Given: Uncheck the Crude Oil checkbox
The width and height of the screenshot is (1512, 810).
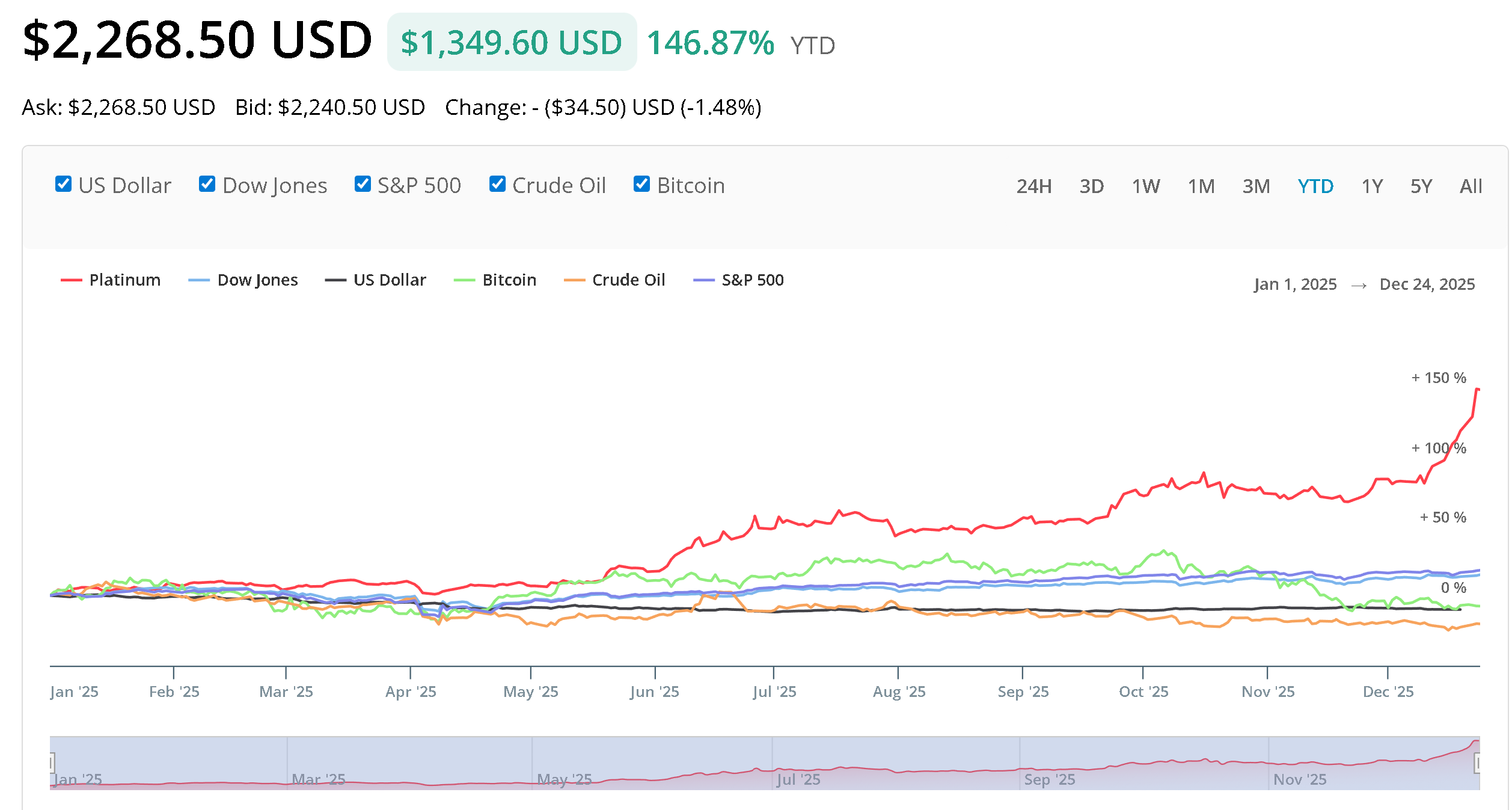Looking at the screenshot, I should (497, 184).
